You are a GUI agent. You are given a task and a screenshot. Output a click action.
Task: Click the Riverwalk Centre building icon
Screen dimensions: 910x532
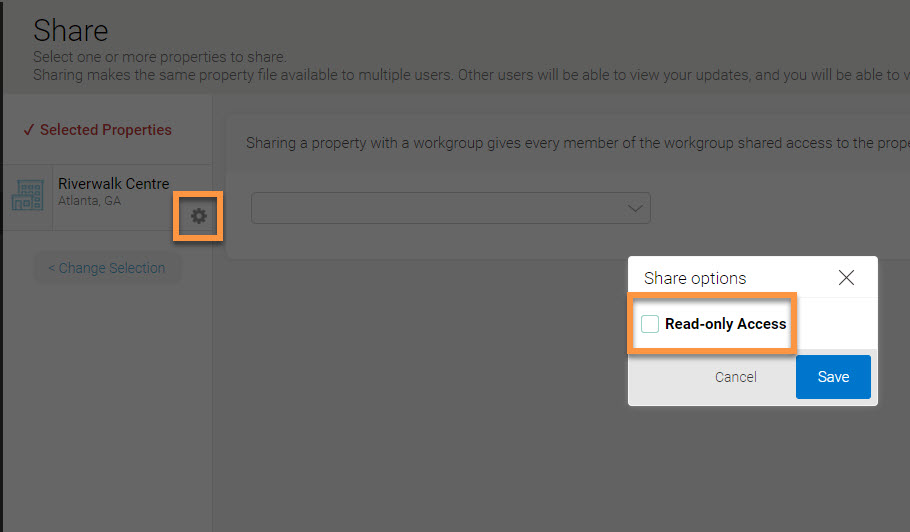pos(27,194)
